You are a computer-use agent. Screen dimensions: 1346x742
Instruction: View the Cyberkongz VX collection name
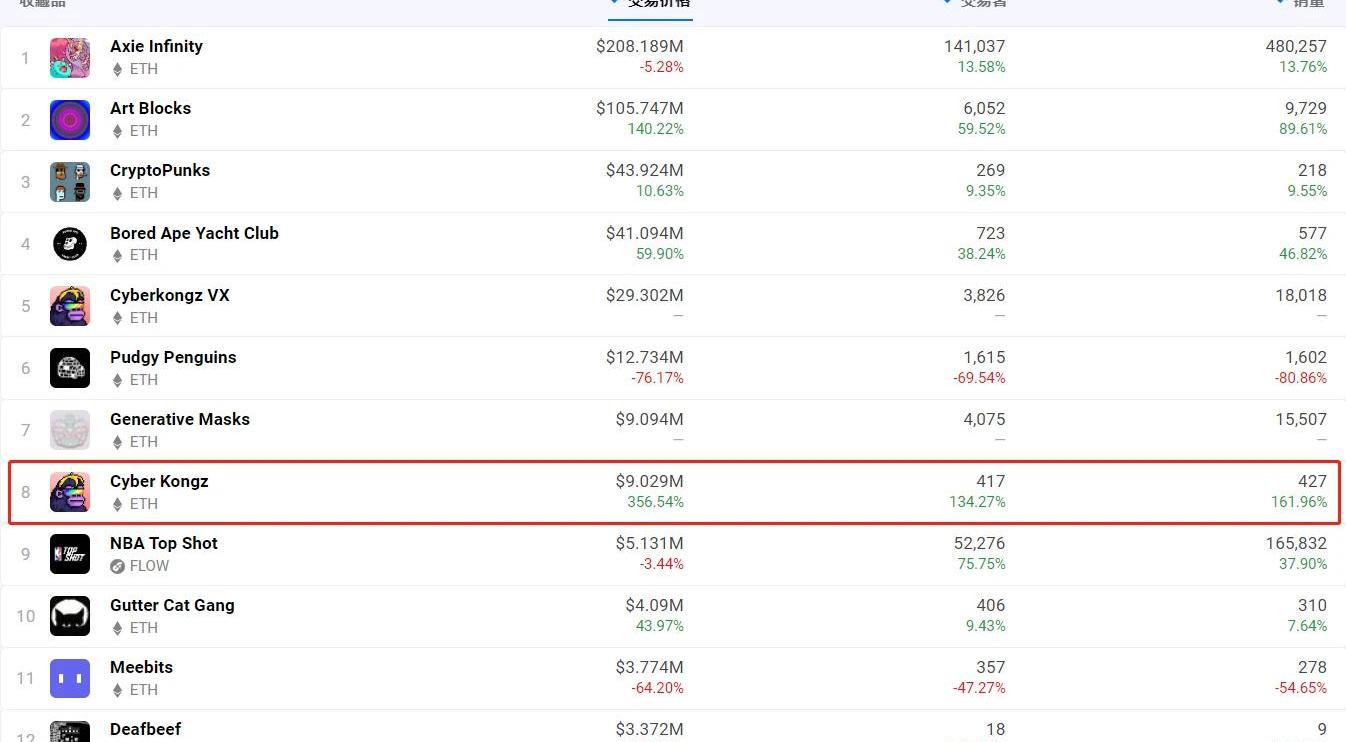click(x=170, y=295)
